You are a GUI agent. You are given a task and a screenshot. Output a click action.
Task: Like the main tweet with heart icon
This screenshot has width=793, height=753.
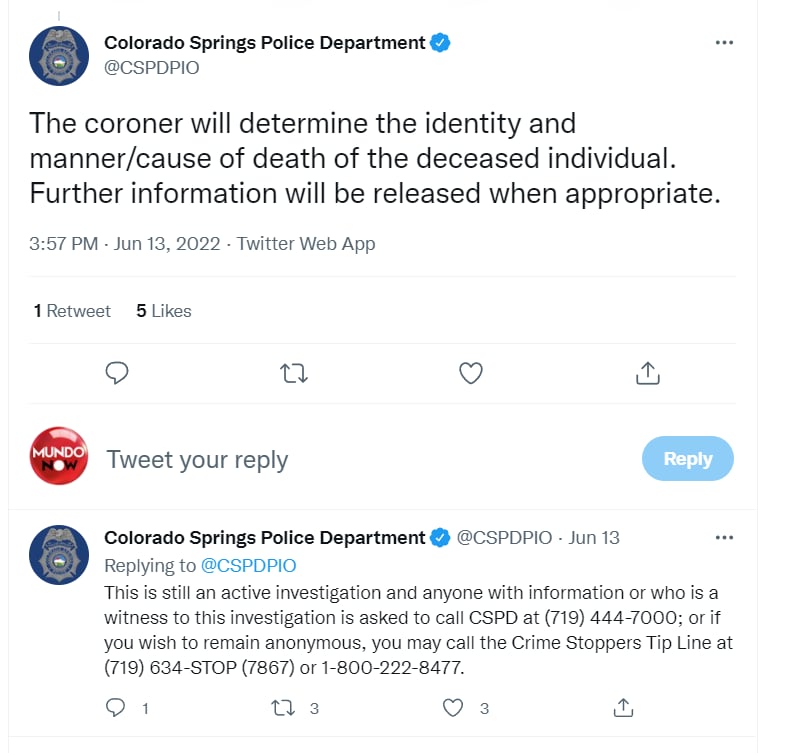pyautogui.click(x=470, y=373)
